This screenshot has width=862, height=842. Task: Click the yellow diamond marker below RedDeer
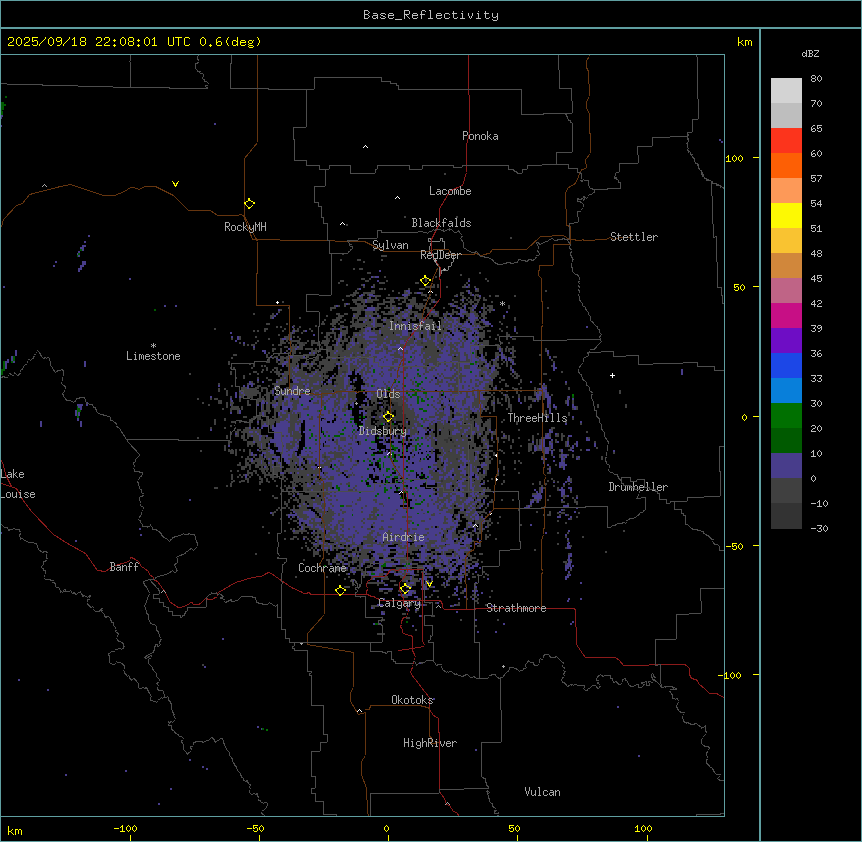(425, 281)
